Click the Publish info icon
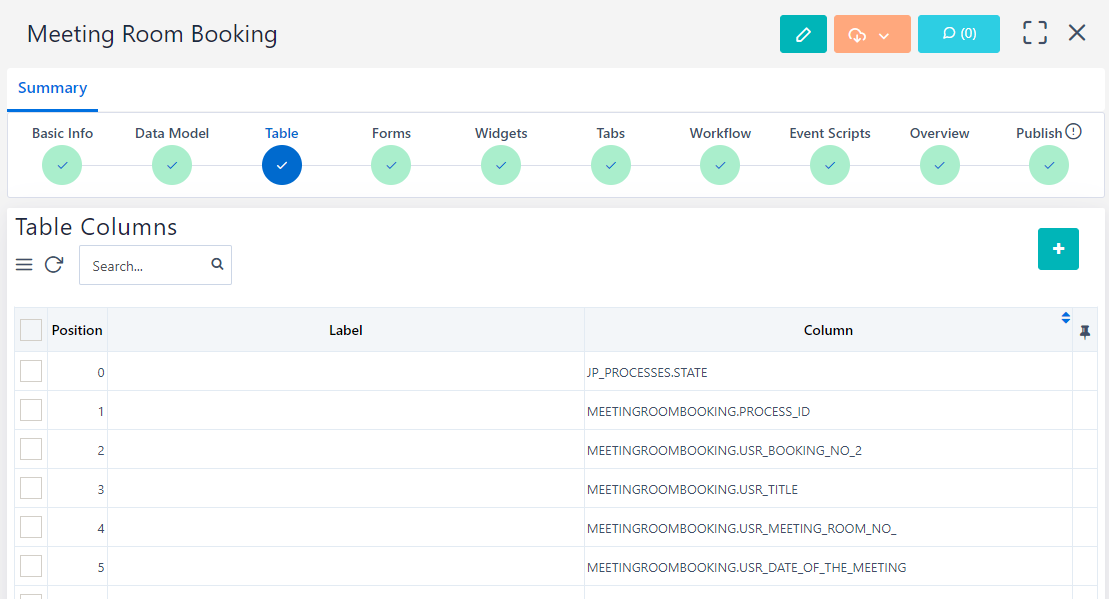Screen dimensions: 1109x599 click(x=1073, y=131)
